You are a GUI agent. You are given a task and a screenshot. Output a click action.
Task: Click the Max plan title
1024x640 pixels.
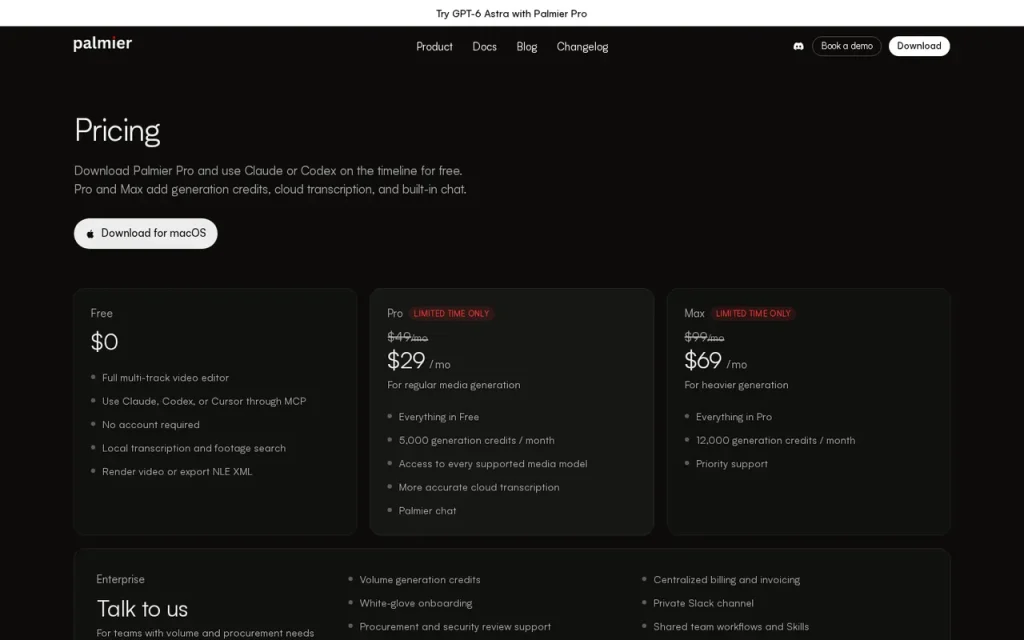694,313
